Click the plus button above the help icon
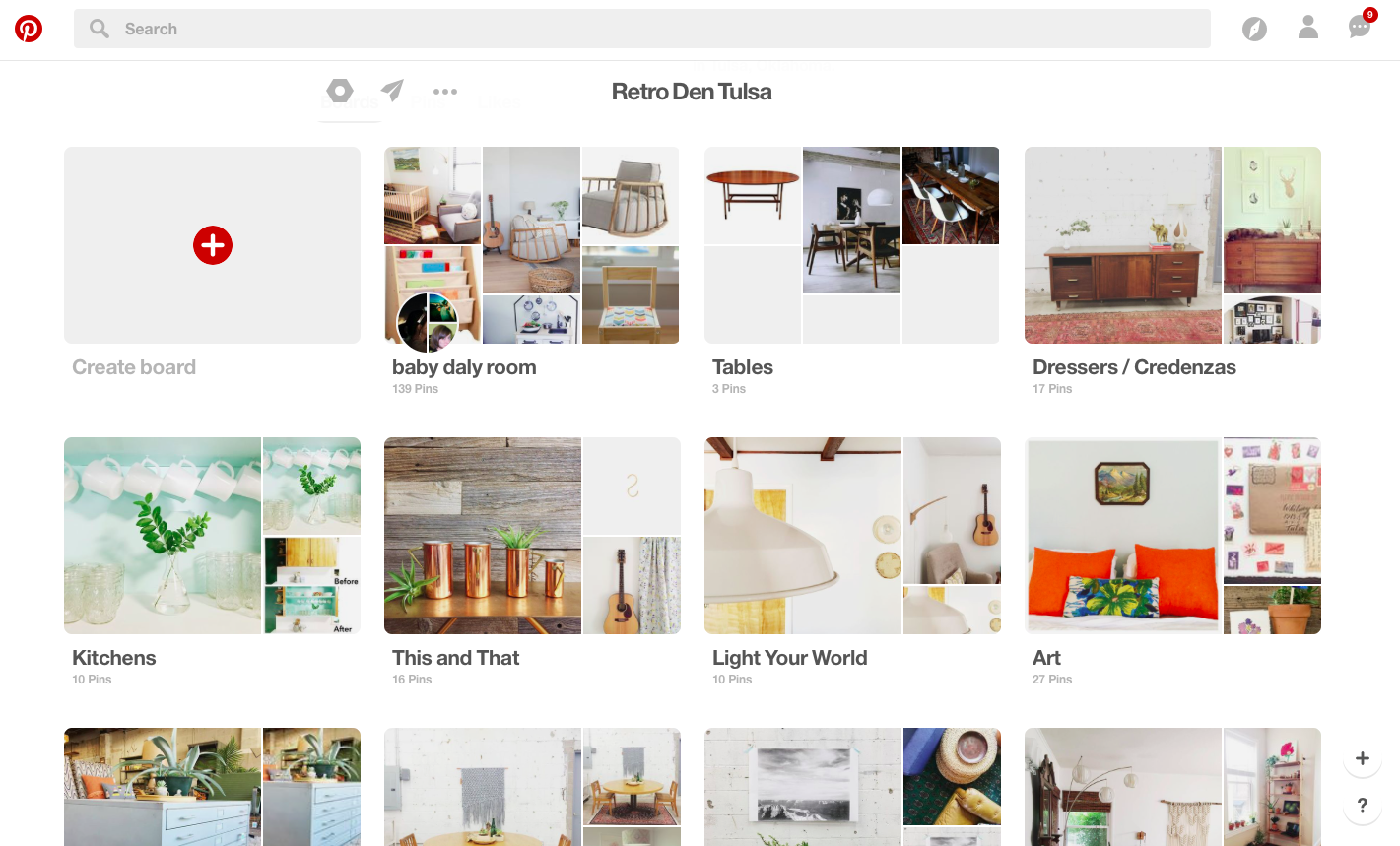 tap(1362, 758)
